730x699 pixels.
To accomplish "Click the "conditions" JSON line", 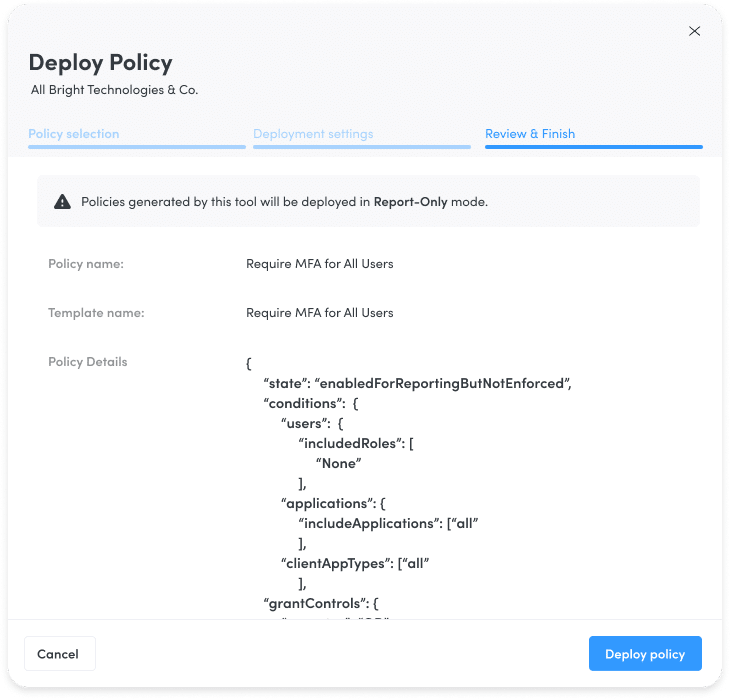I will click(311, 403).
